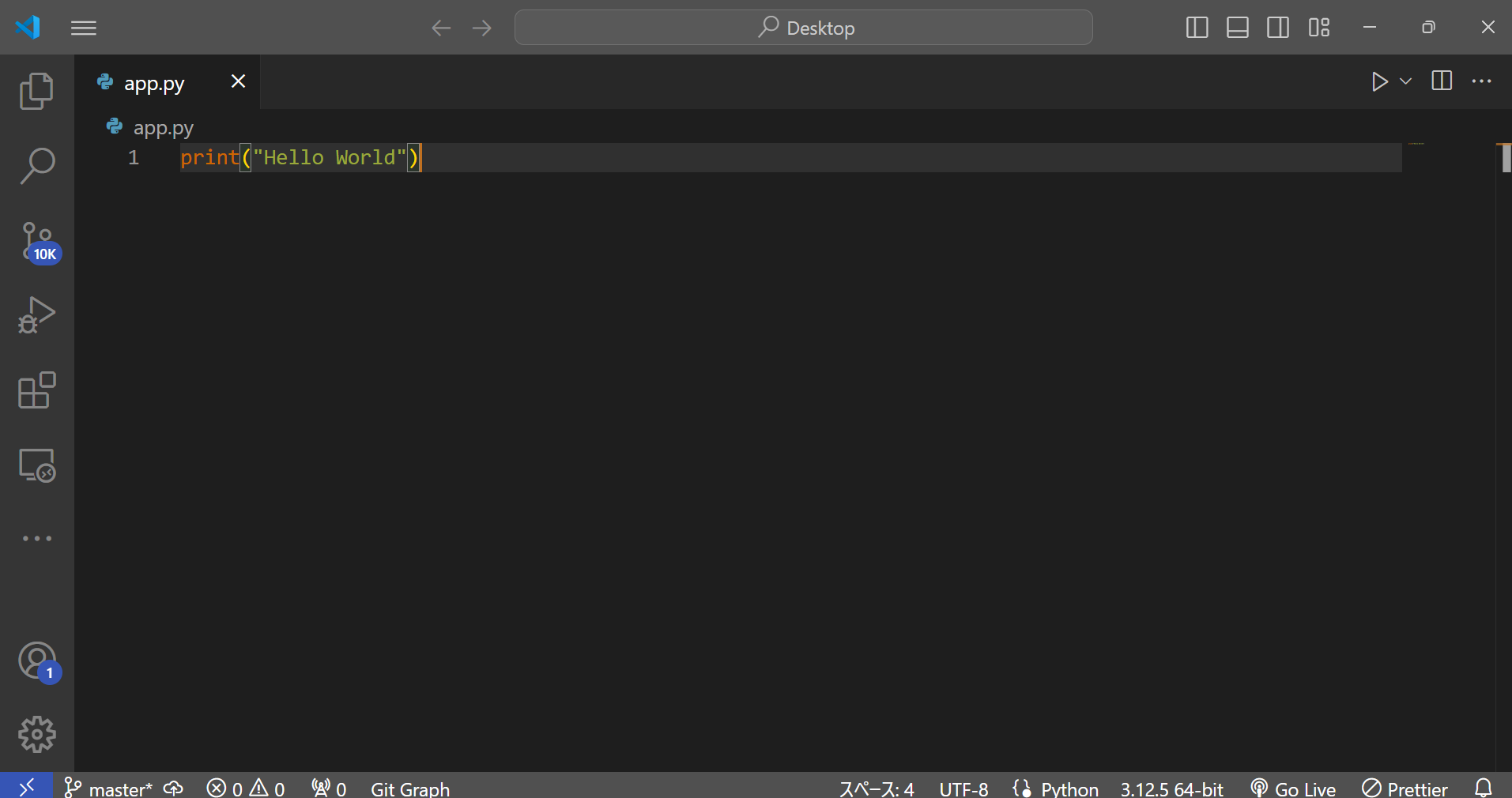The width and height of the screenshot is (1512, 798).
Task: Open the Search view
Action: click(36, 165)
